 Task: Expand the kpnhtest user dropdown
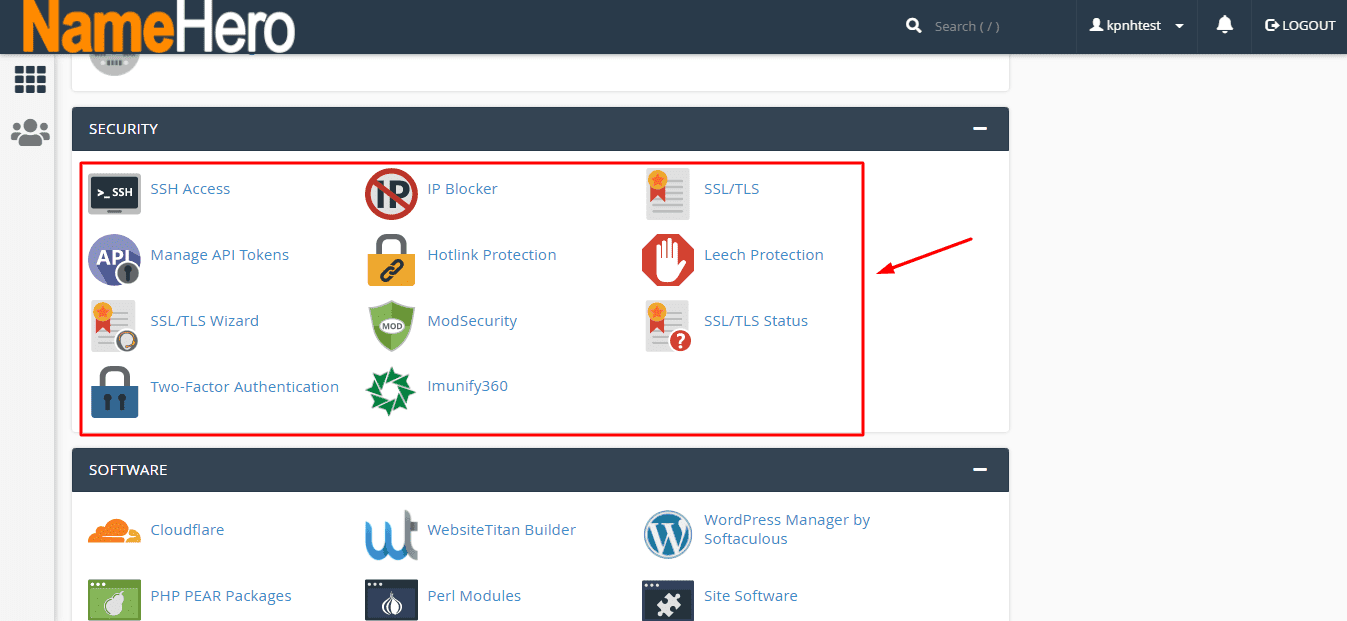coord(1137,26)
